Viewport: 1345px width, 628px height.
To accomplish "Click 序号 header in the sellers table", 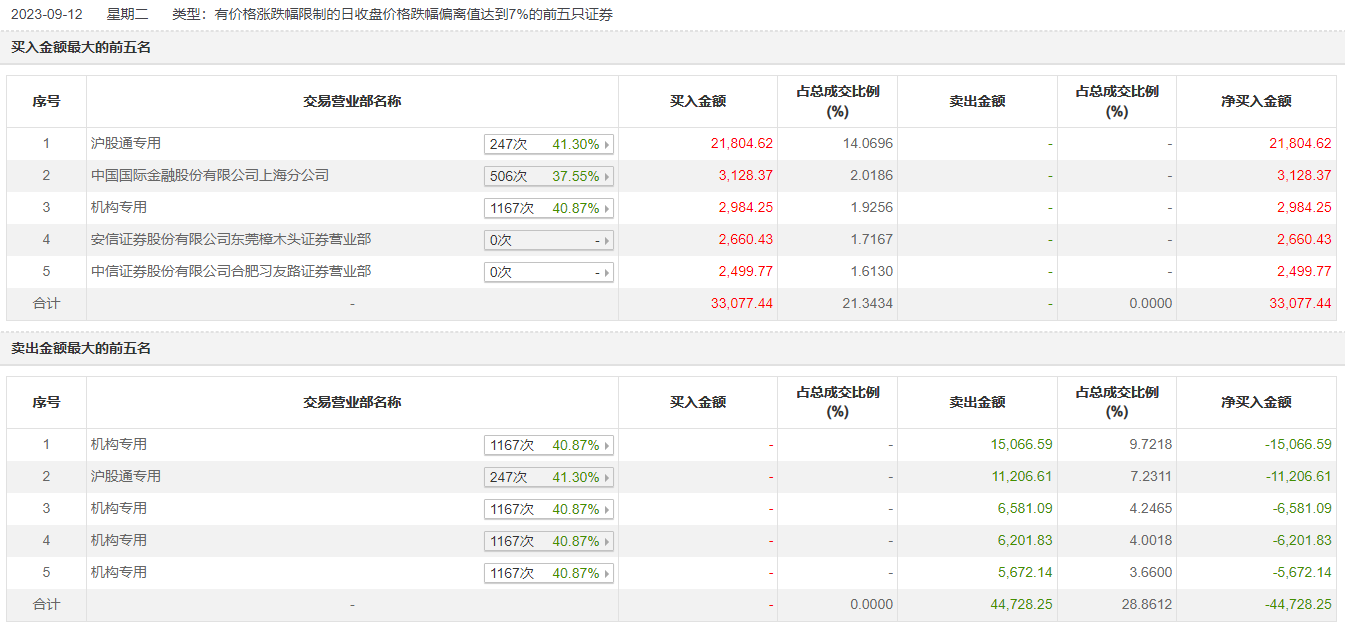I will coord(46,402).
